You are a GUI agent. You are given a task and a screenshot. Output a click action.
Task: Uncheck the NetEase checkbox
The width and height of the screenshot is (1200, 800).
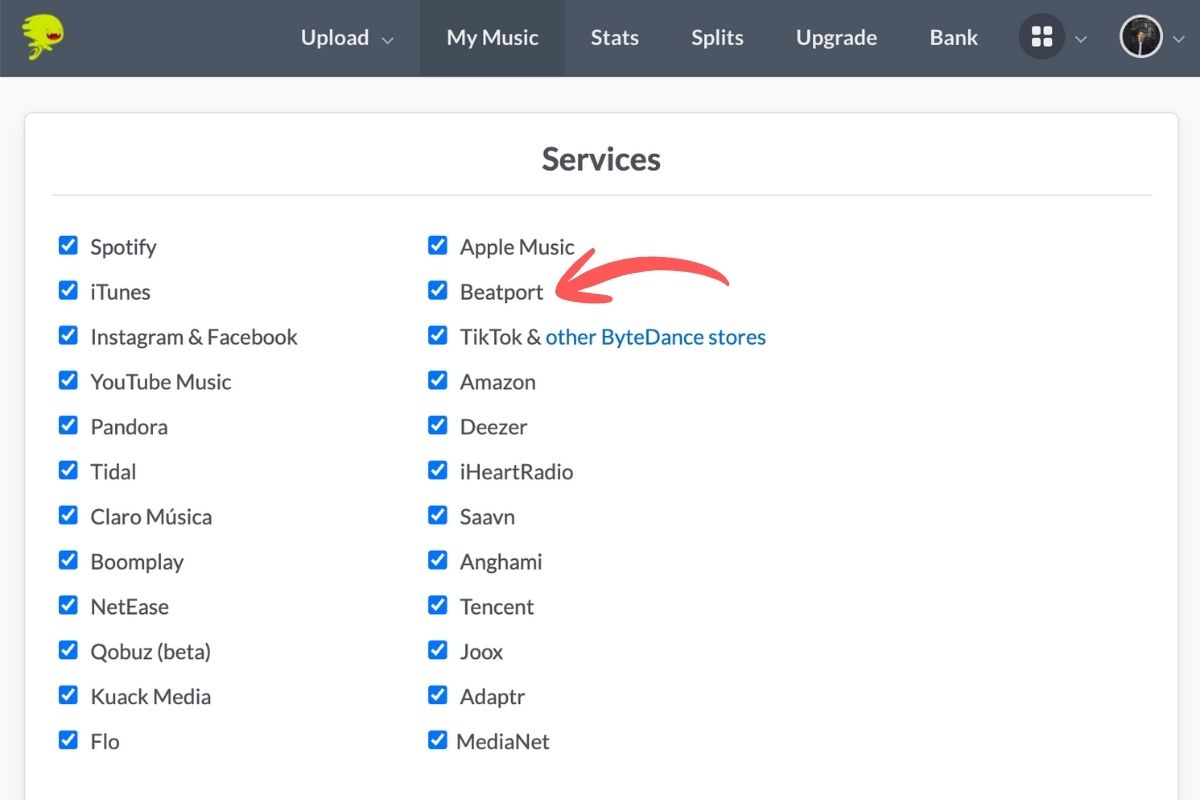(x=68, y=605)
